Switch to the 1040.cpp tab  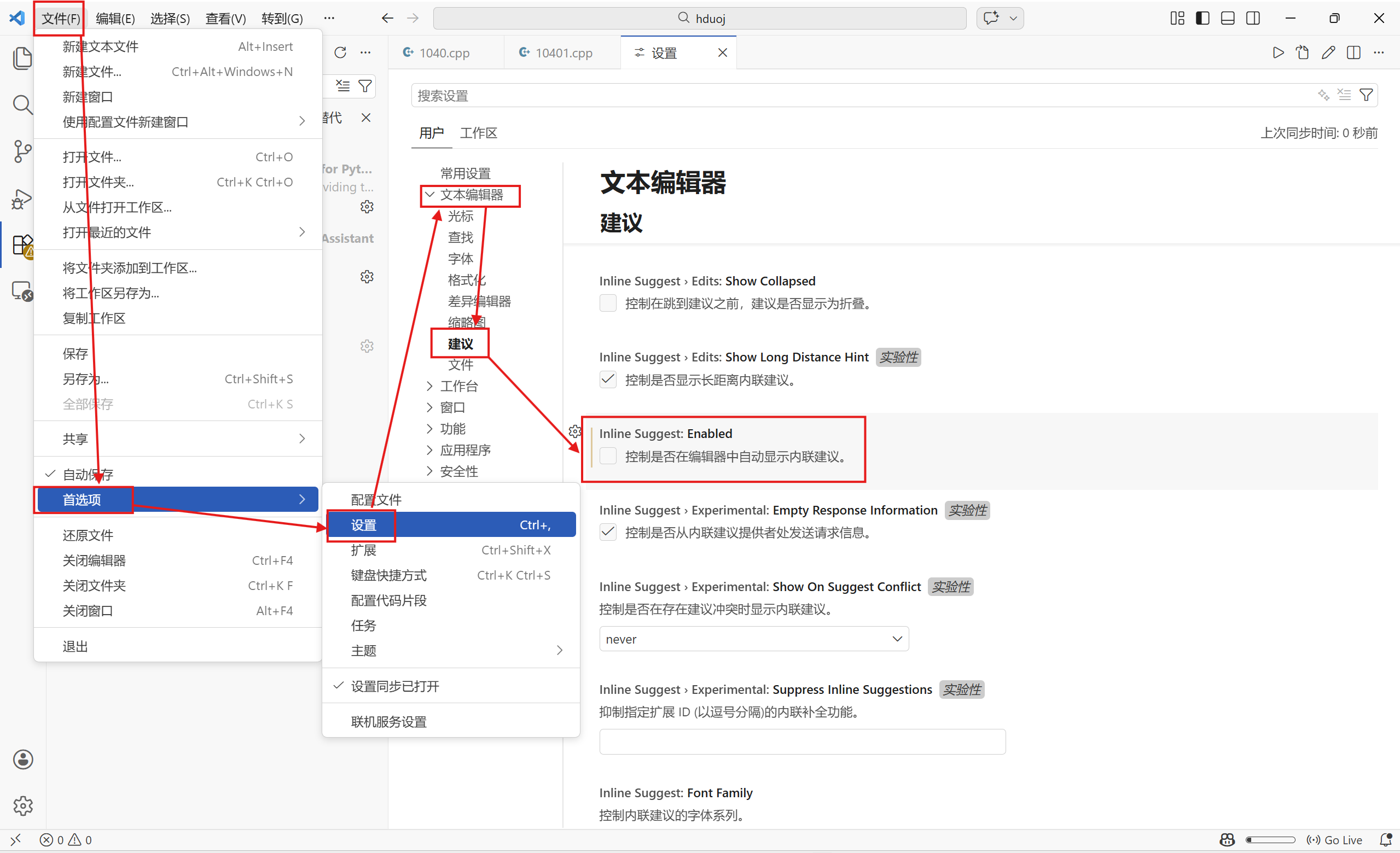(446, 53)
